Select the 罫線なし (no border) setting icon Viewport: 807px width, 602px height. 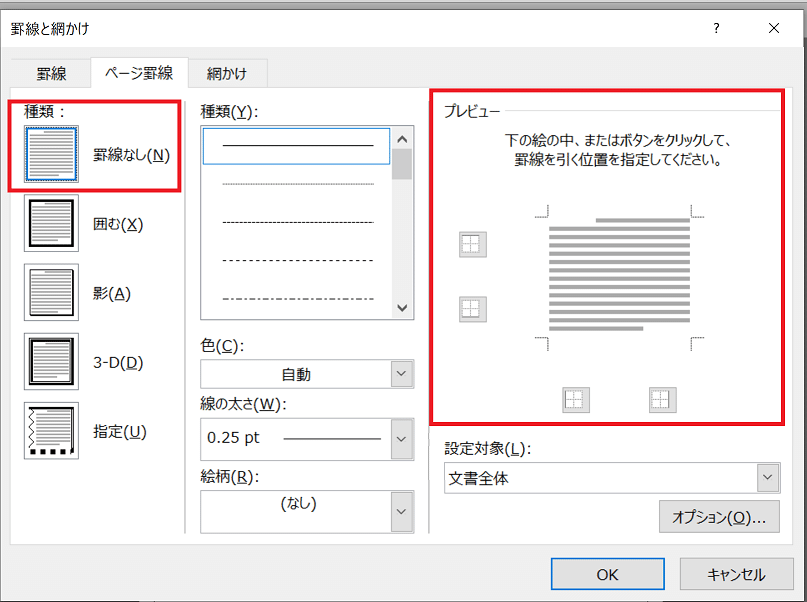coord(51,154)
